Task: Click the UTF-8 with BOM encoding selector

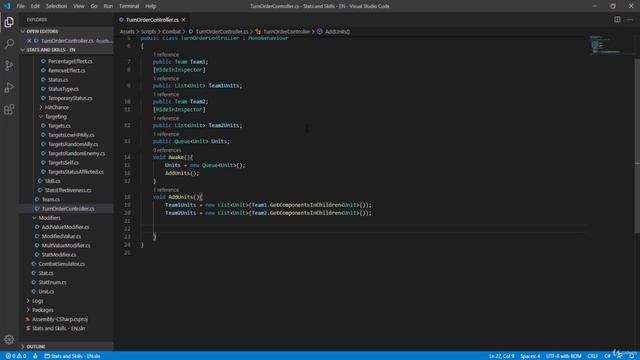Action: (564, 356)
